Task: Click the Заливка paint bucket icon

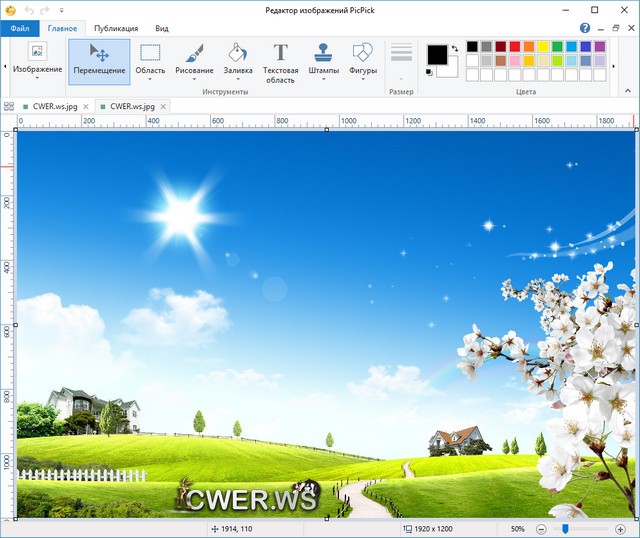Action: click(x=237, y=52)
